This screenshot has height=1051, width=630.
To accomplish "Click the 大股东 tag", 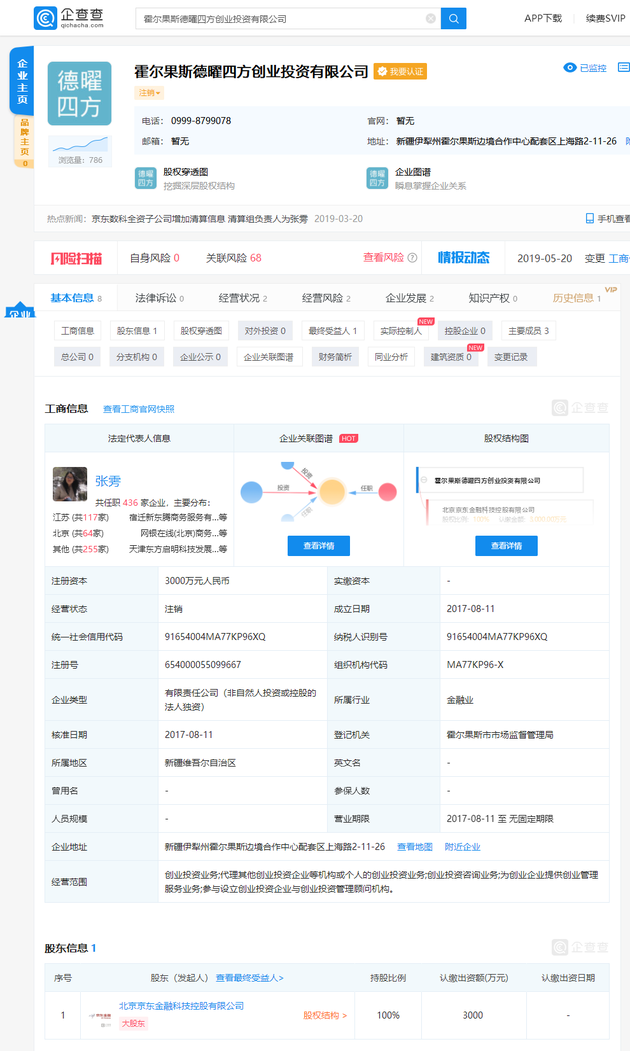I will pyautogui.click(x=133, y=1024).
